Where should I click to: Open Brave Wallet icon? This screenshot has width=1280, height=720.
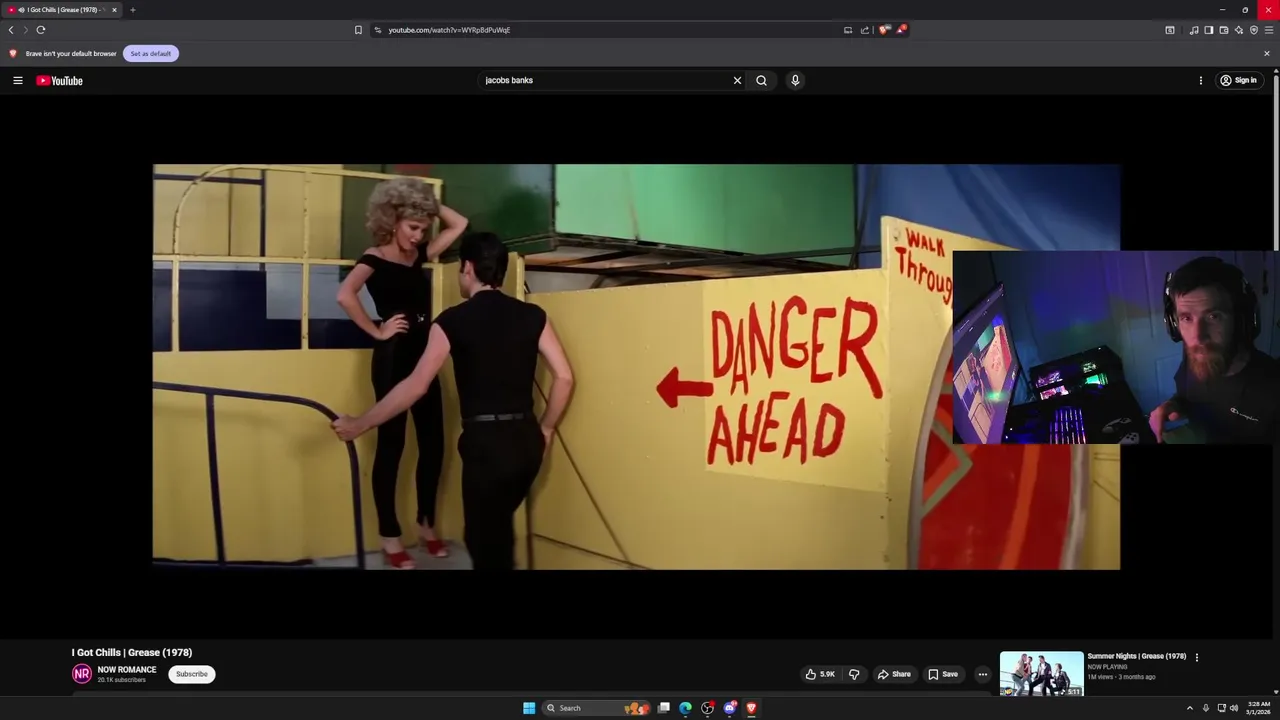pyautogui.click(x=1224, y=30)
